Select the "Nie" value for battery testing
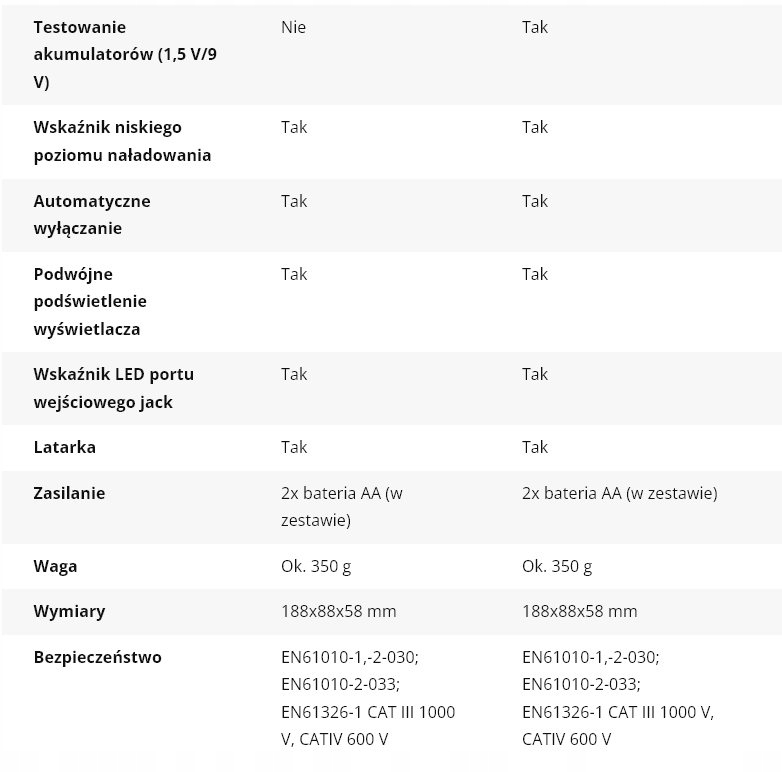 293,27
